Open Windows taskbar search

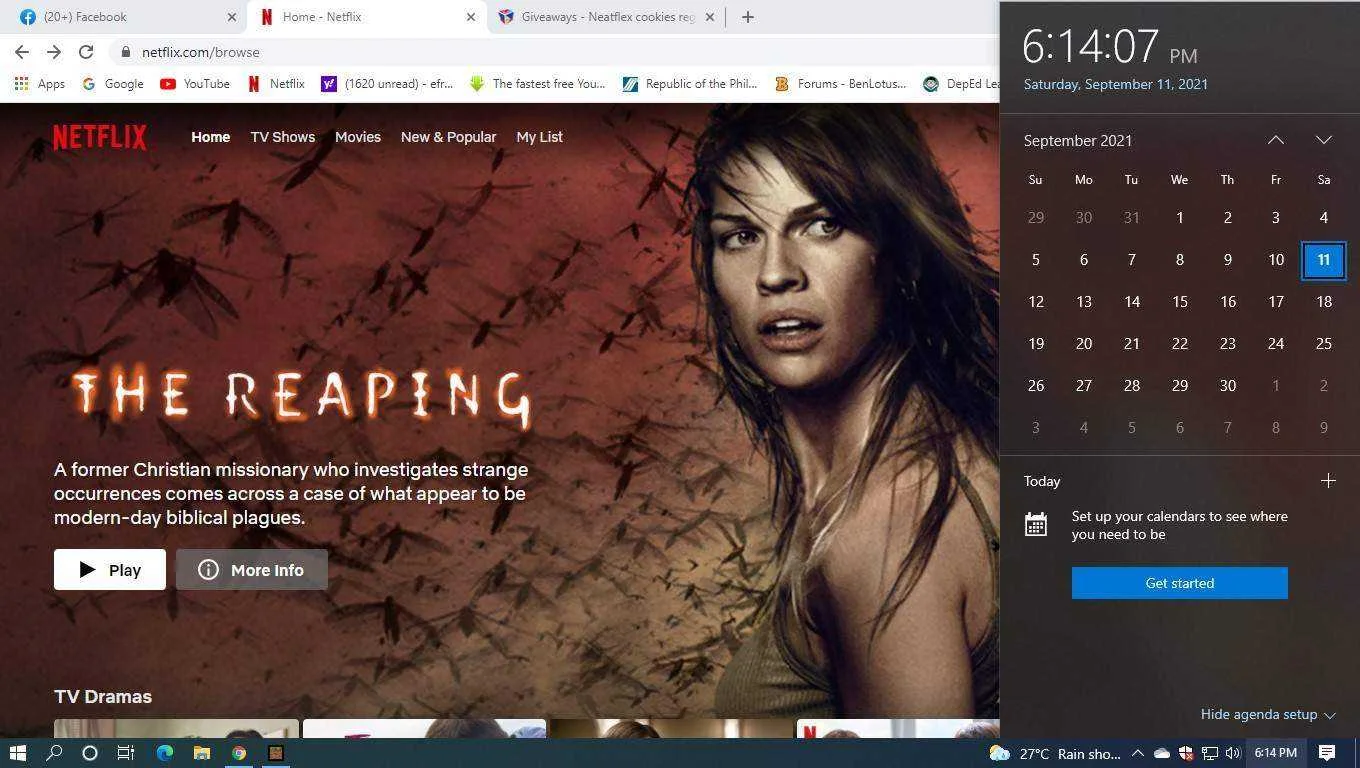[x=54, y=753]
